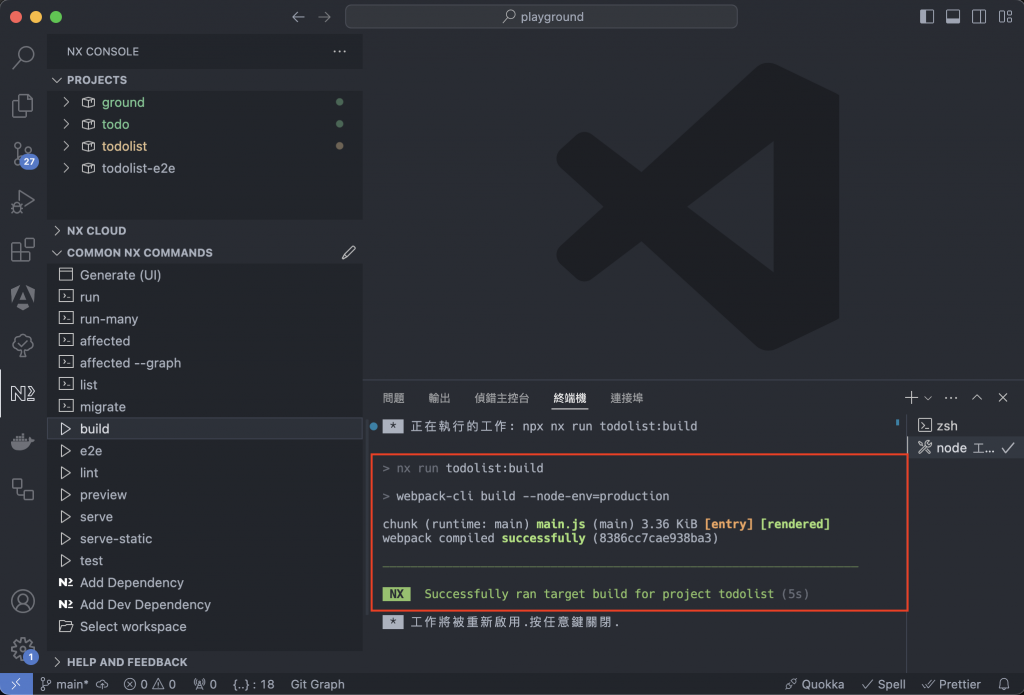Click Select workspace command
The height and width of the screenshot is (695, 1024).
[205, 626]
